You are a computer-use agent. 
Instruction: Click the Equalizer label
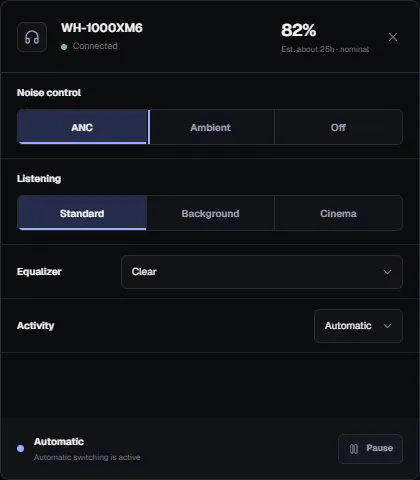pos(39,272)
